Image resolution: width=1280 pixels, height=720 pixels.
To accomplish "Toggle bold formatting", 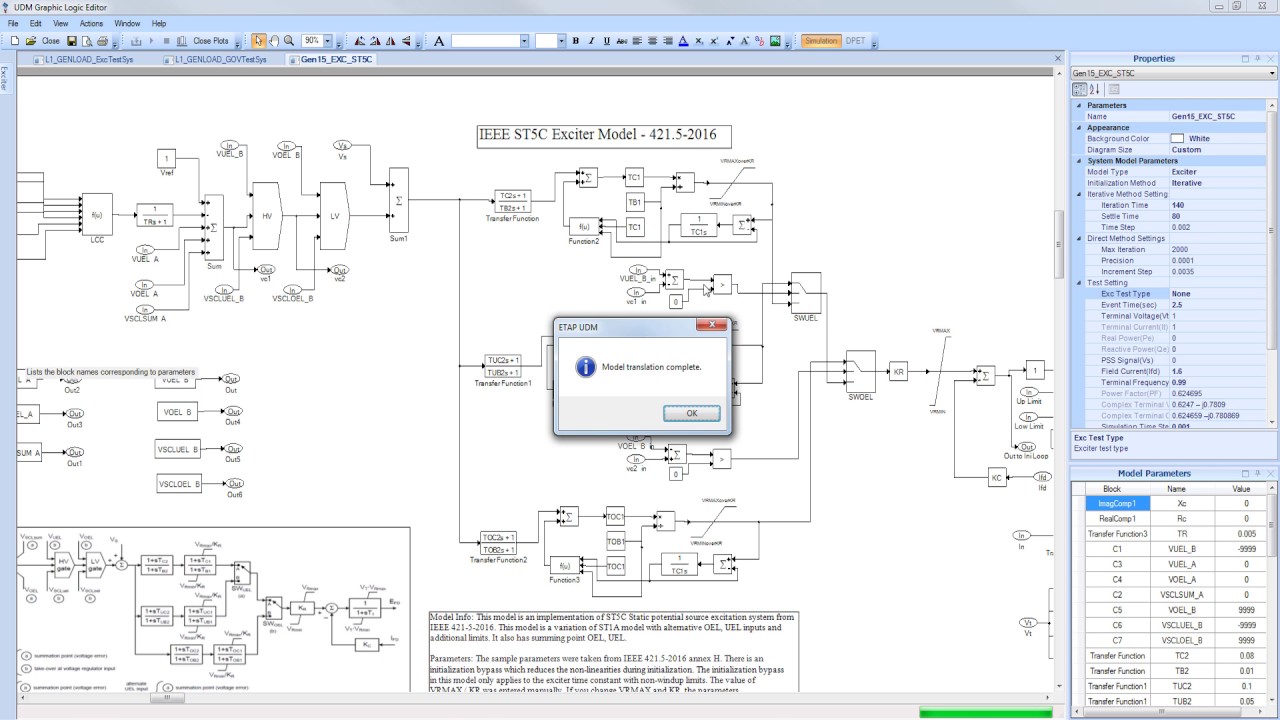I will [575, 41].
